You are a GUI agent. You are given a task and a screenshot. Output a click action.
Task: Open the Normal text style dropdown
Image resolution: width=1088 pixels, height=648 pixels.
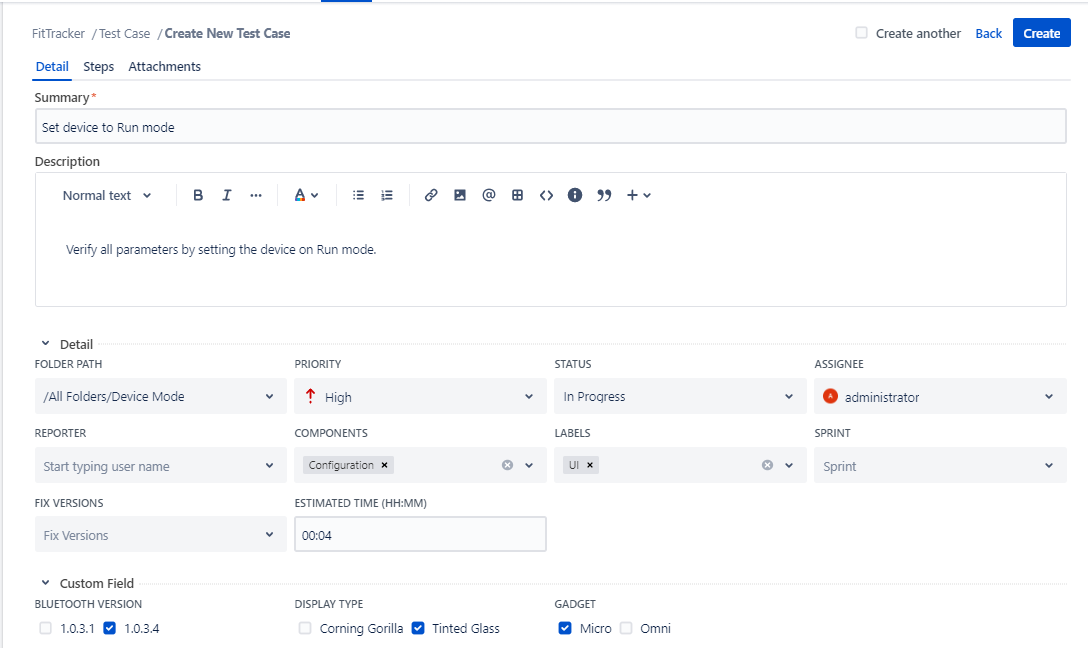click(x=107, y=196)
